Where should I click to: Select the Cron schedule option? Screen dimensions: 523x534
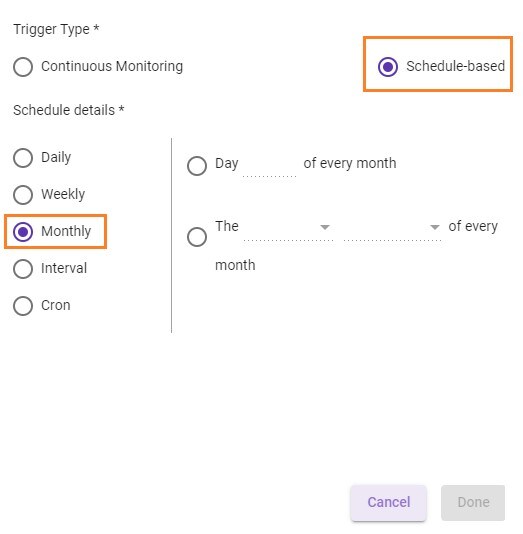(x=23, y=305)
